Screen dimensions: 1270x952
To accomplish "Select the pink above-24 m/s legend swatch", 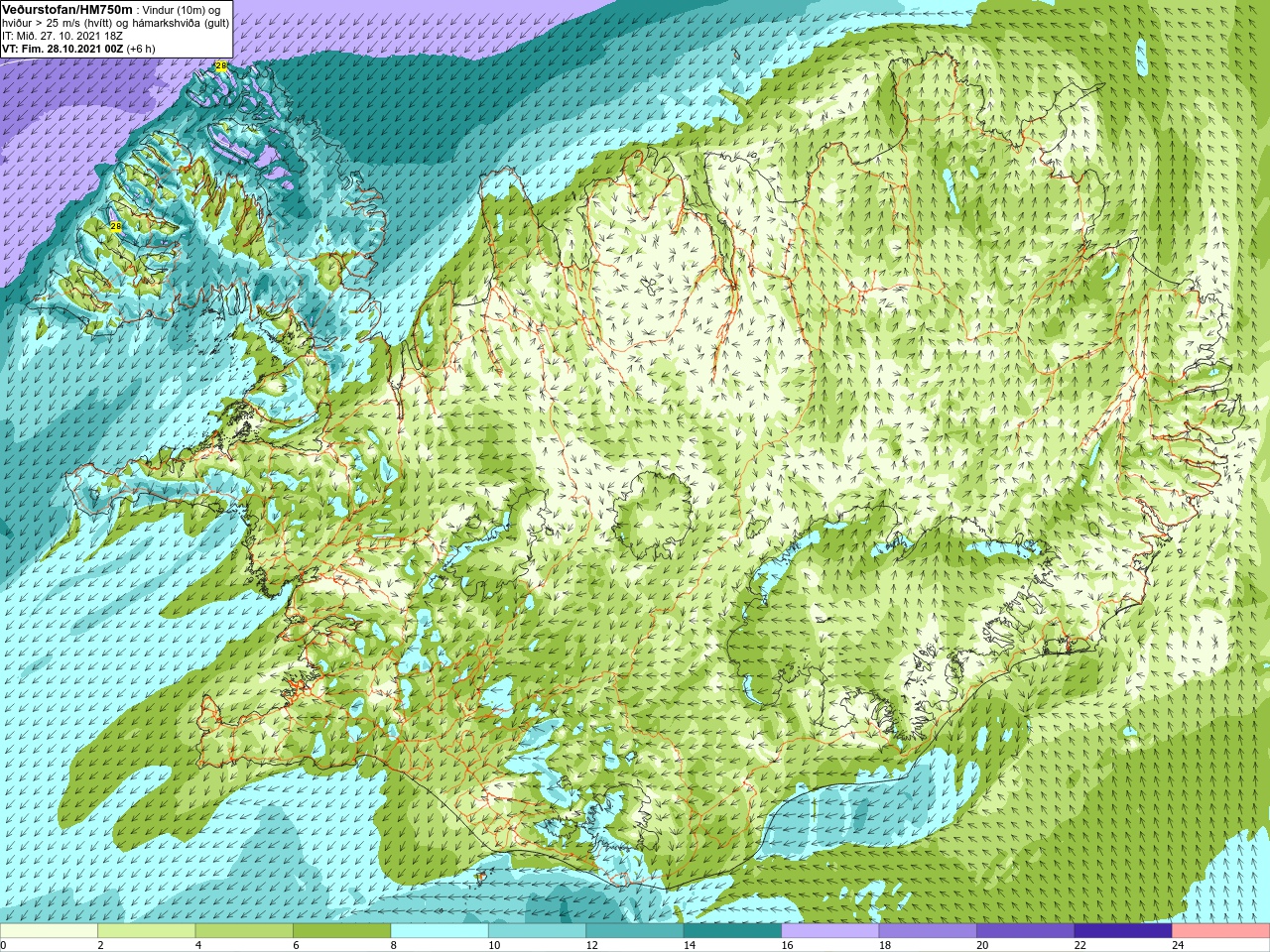I will [x=1220, y=931].
